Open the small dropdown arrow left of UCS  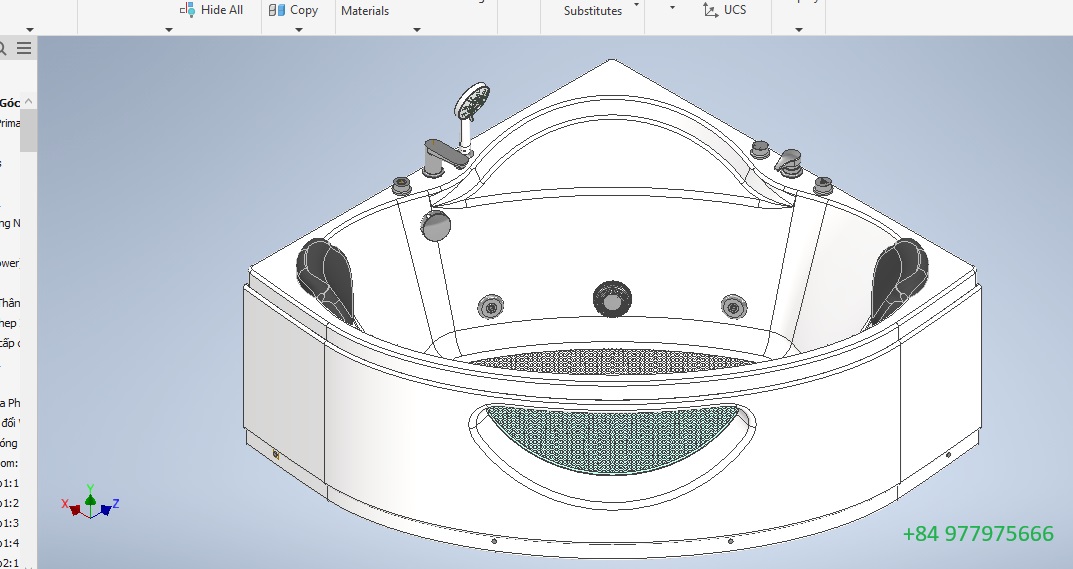[672, 8]
